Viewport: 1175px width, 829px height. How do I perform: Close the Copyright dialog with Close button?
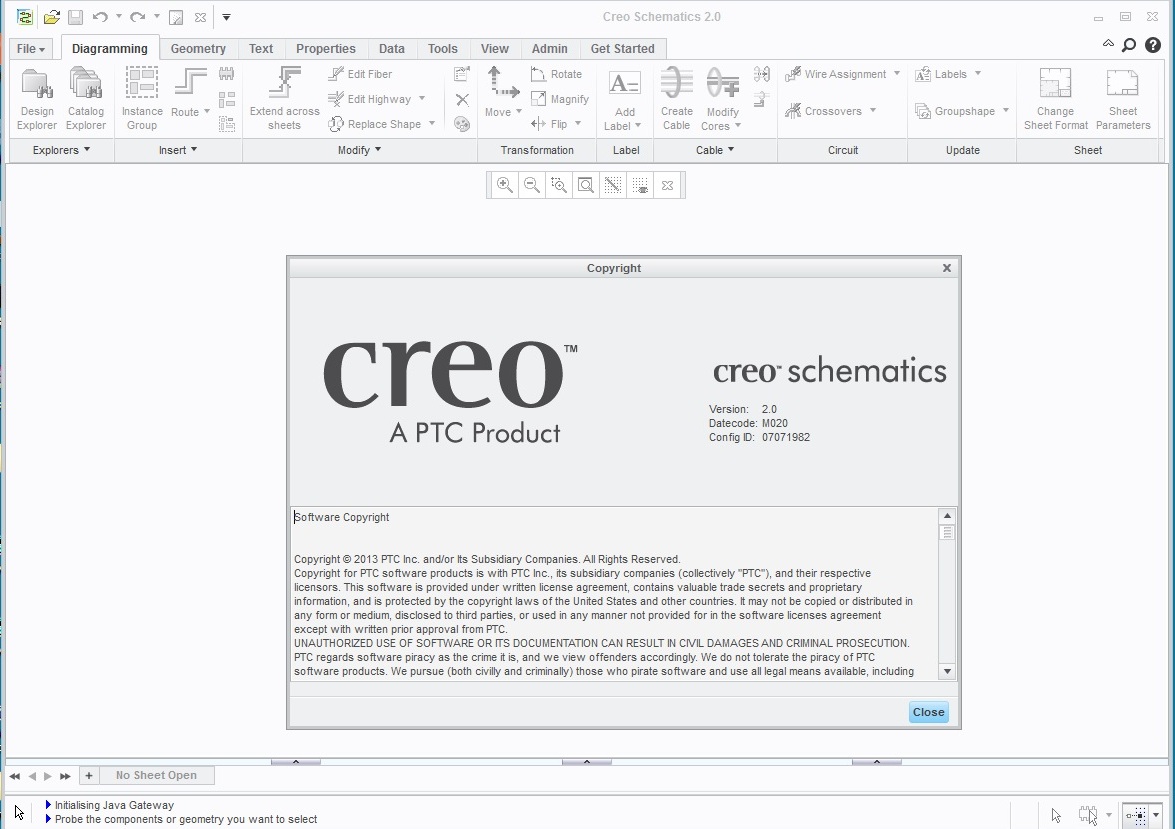click(x=928, y=712)
